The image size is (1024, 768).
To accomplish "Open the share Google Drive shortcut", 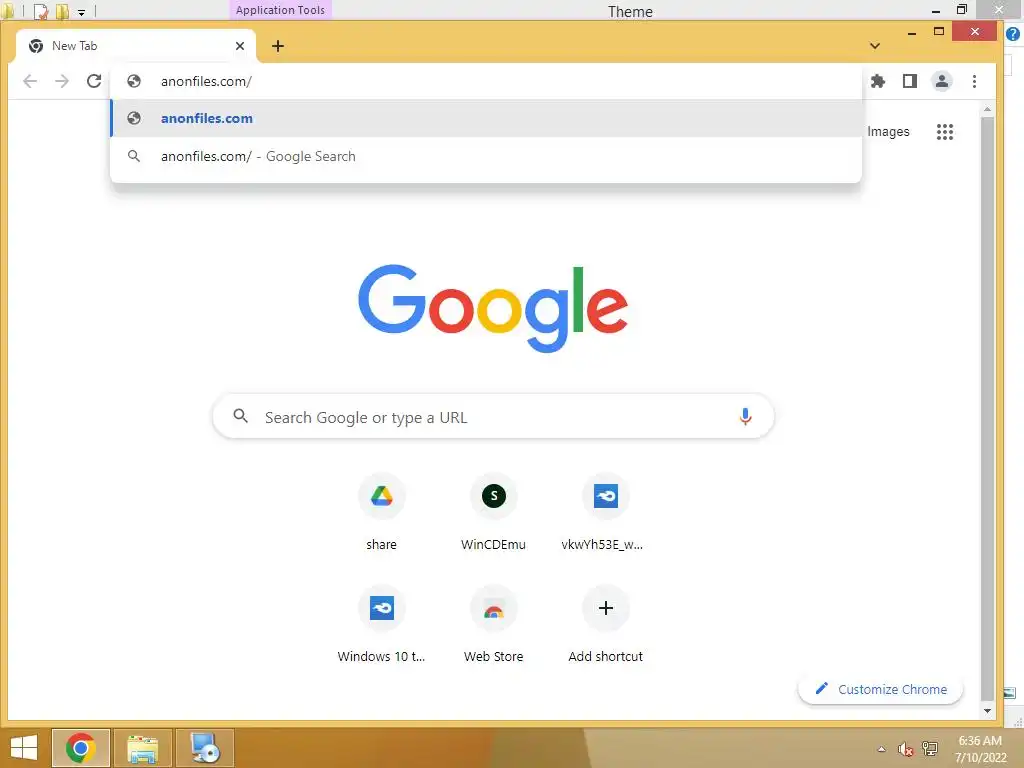I will click(381, 513).
